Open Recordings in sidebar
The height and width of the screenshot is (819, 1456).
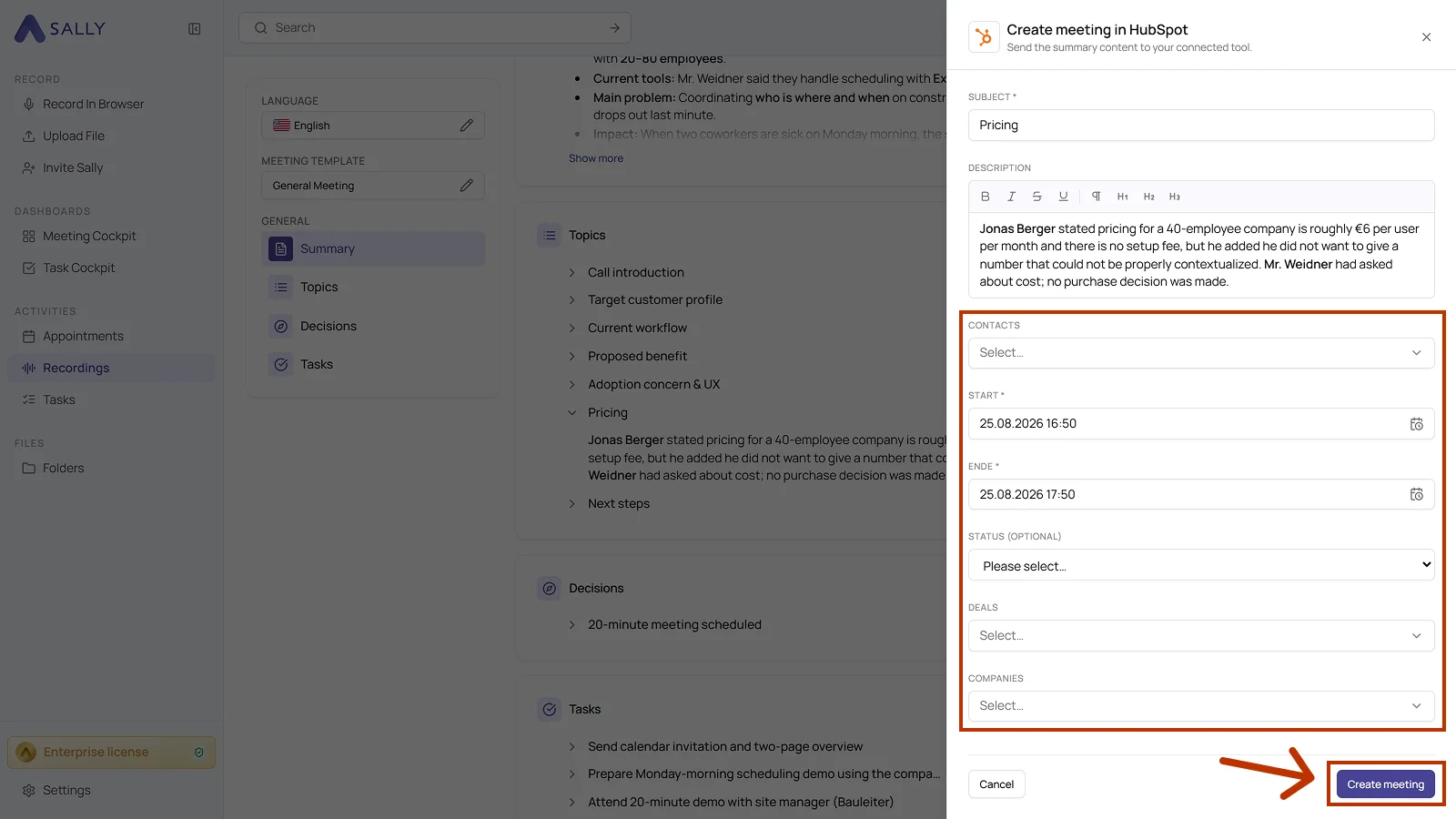coord(111,369)
